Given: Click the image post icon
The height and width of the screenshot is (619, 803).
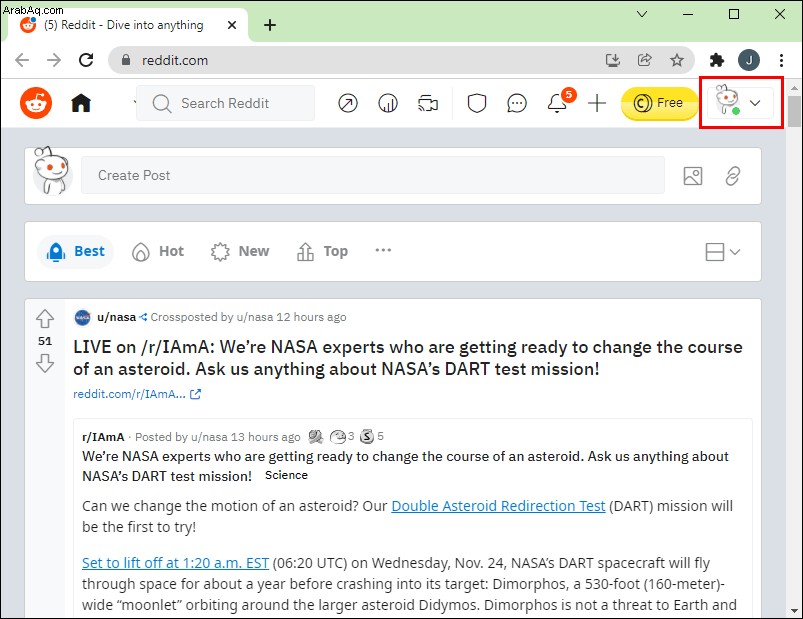Looking at the screenshot, I should point(692,176).
